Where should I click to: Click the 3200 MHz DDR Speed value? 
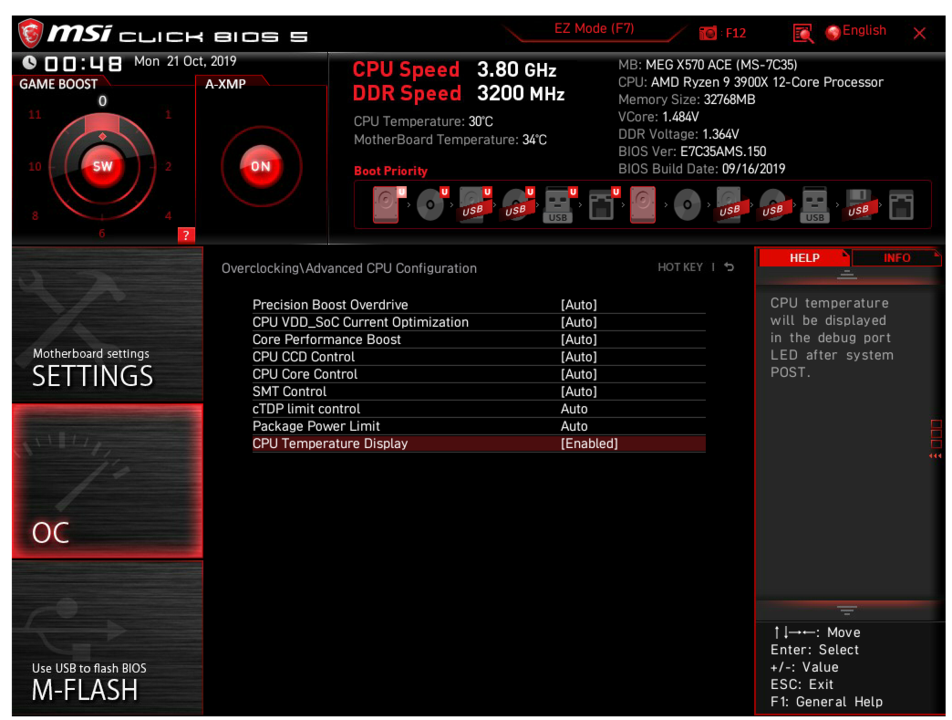pyautogui.click(x=521, y=93)
